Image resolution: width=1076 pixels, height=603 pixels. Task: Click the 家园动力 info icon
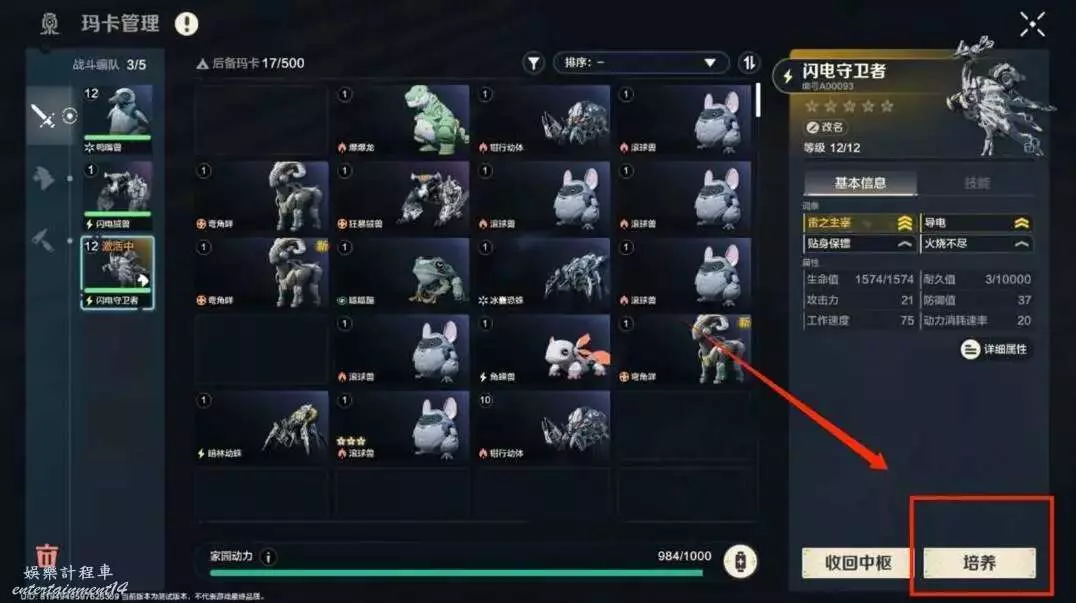point(269,557)
